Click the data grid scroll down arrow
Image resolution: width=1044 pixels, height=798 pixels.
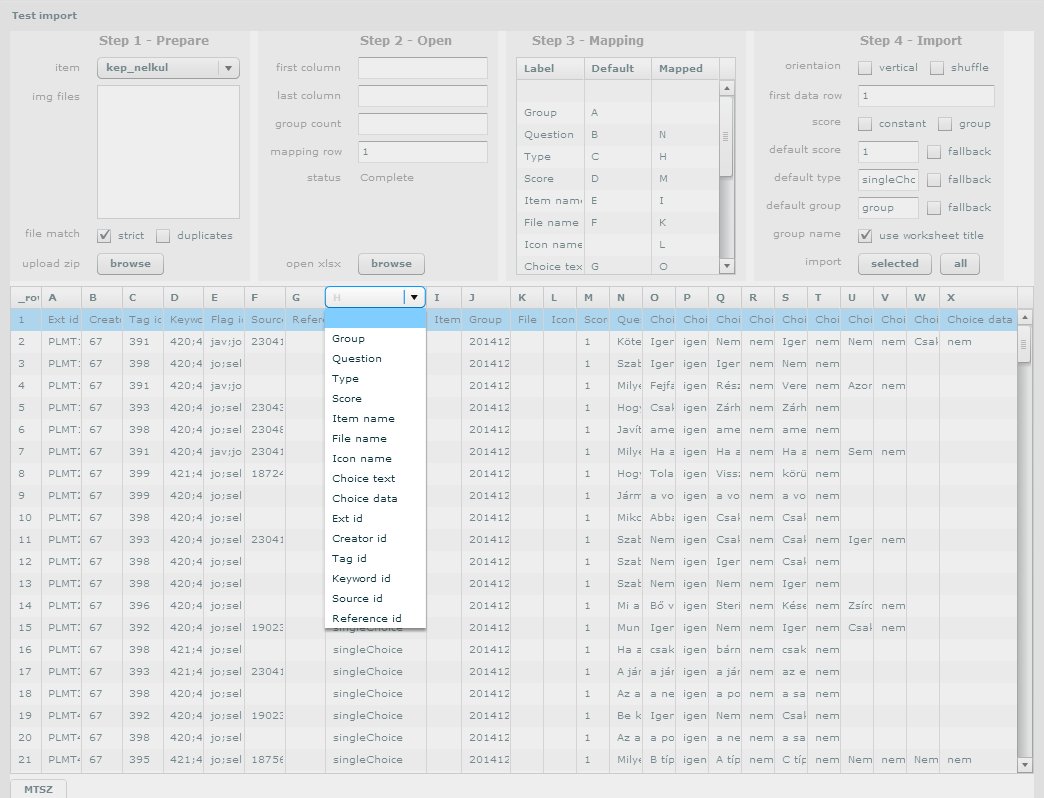(x=1024, y=765)
